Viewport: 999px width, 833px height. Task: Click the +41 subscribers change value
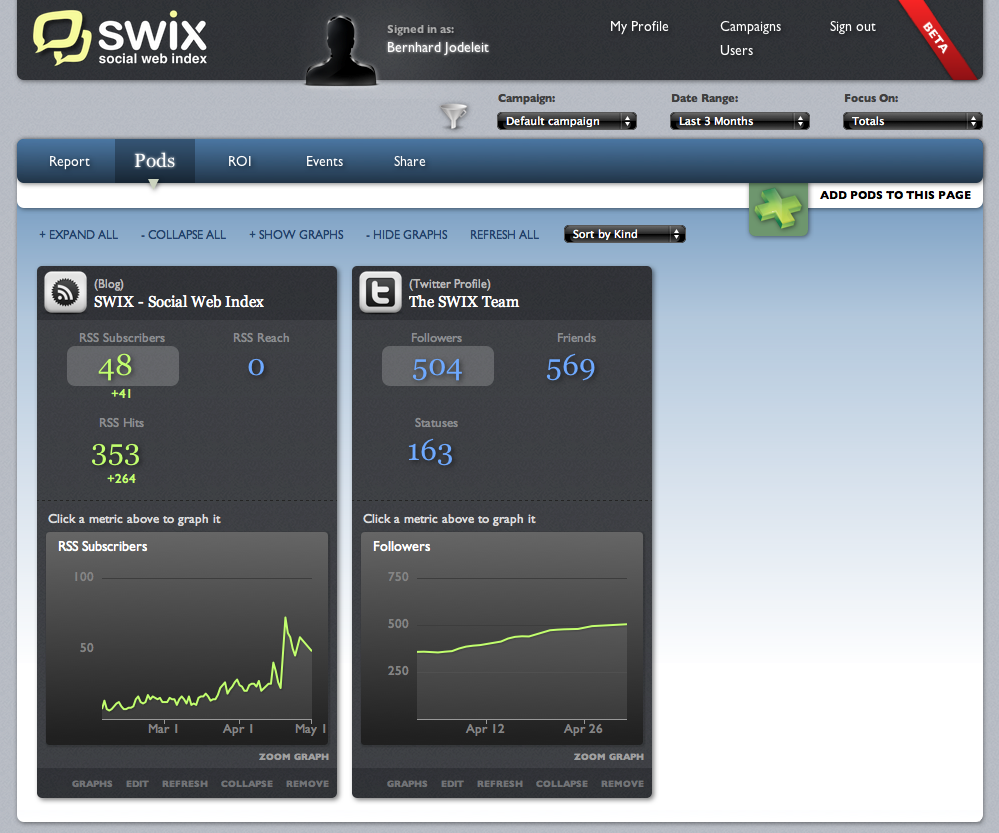(x=121, y=394)
